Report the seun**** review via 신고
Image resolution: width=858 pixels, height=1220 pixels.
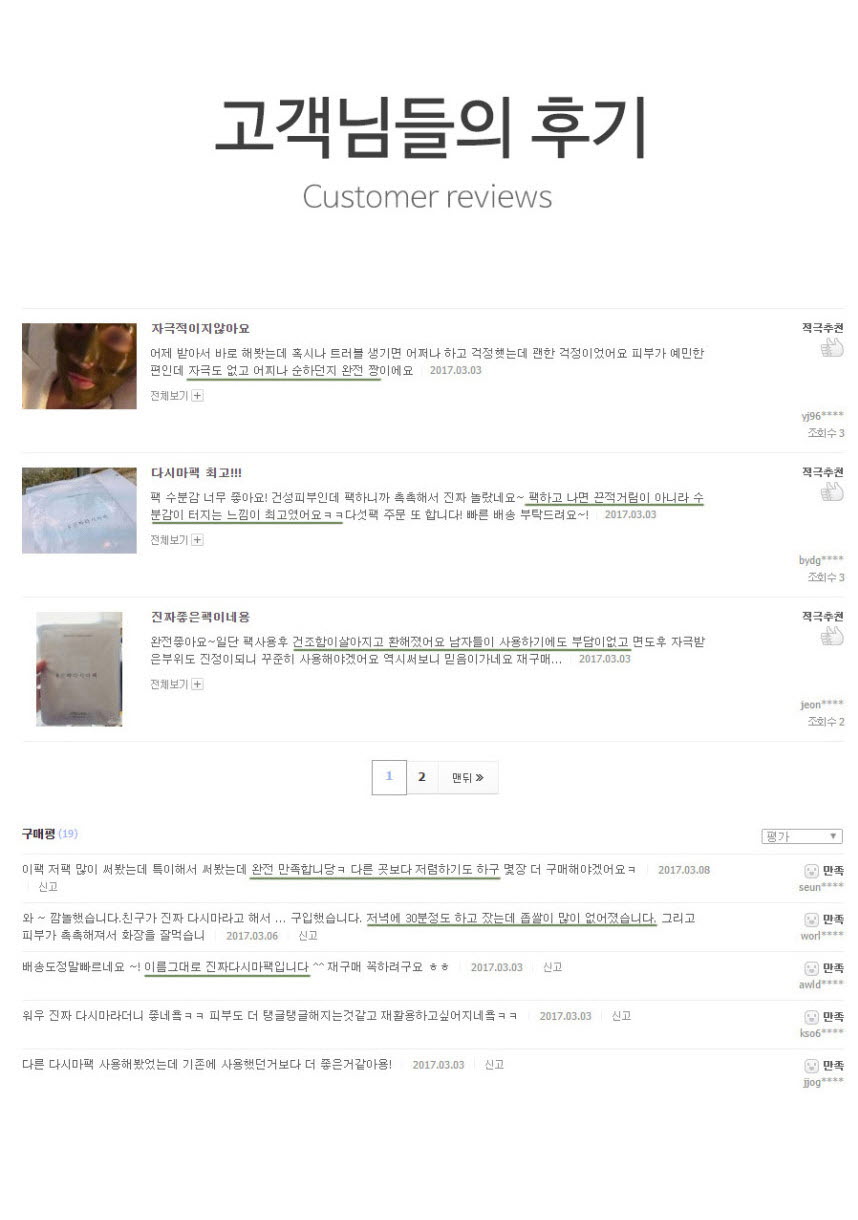[48, 886]
